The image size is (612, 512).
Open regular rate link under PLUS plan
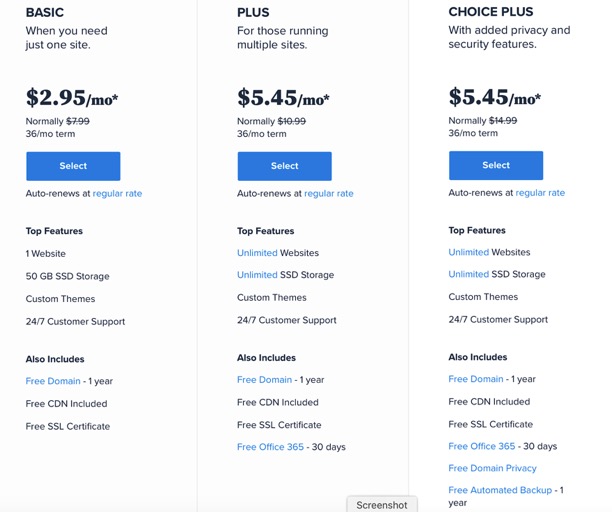tap(329, 194)
